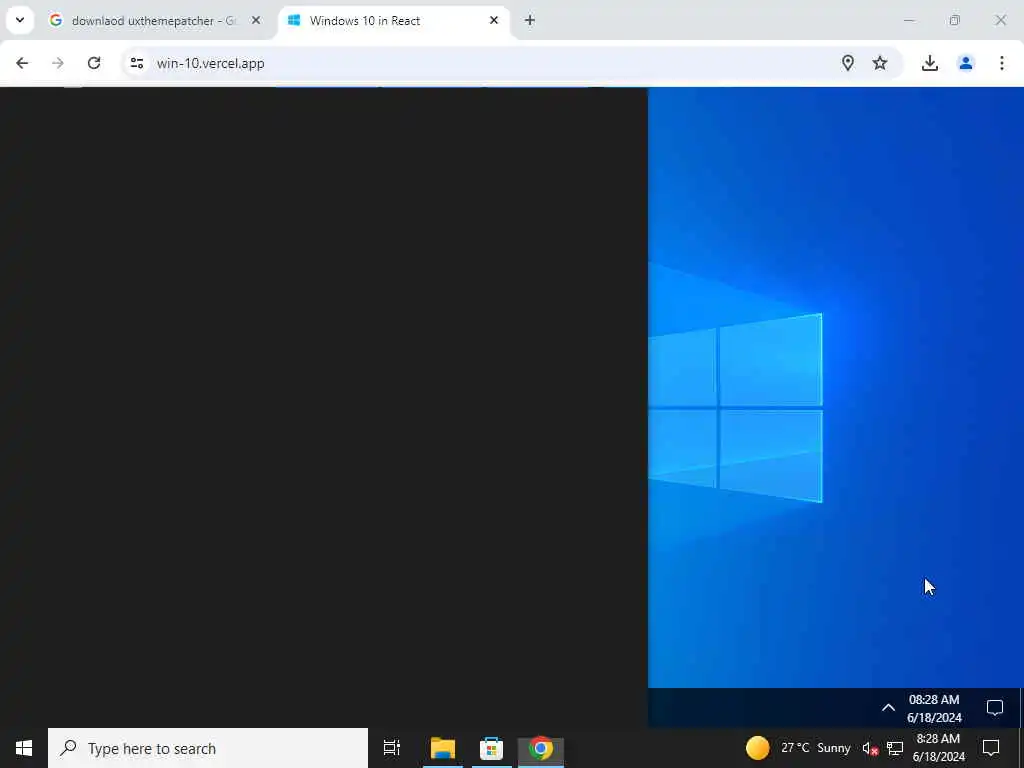
Task: Minimize the Chrome window
Action: [x=909, y=21]
